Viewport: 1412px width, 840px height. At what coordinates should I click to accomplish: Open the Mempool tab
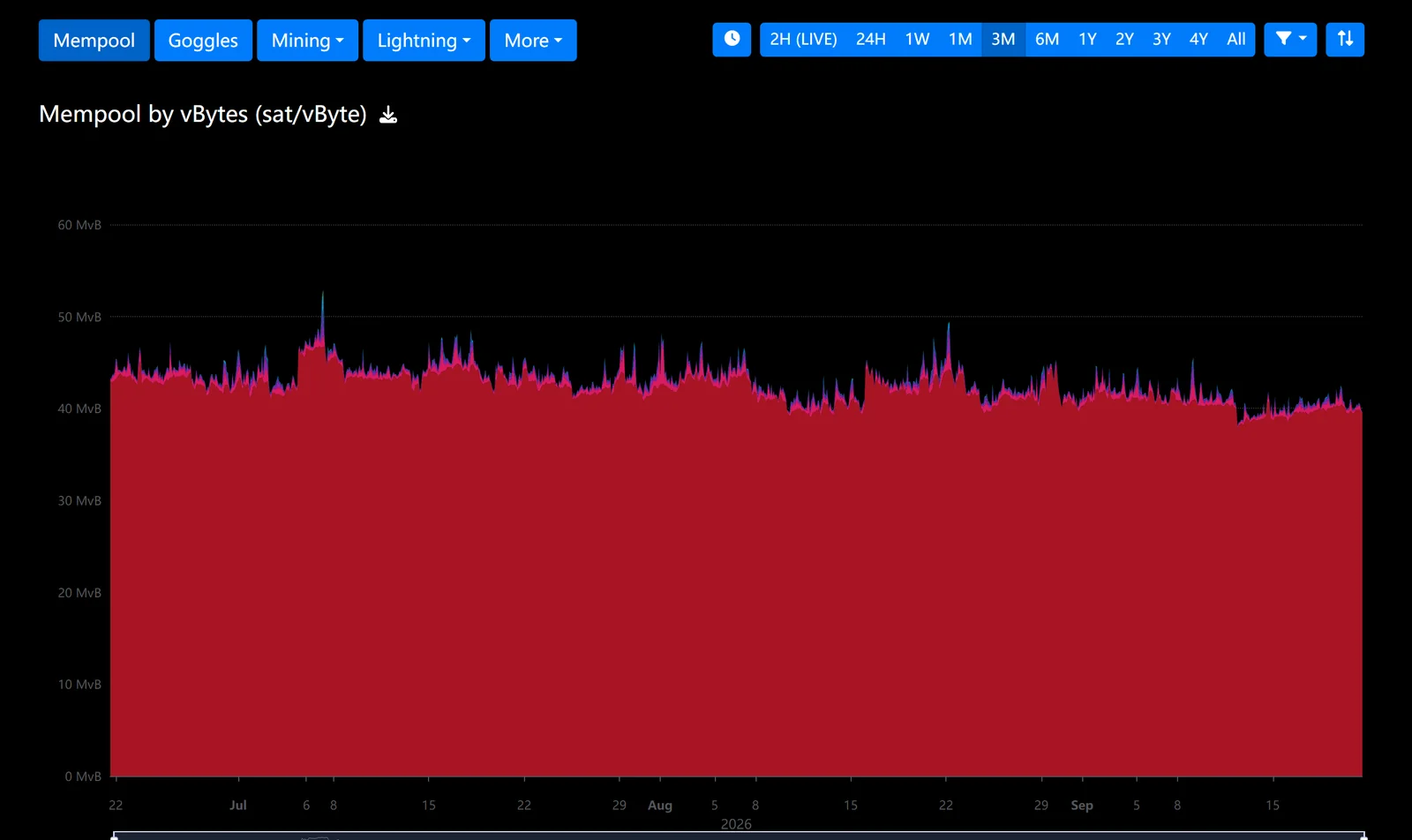(x=94, y=41)
